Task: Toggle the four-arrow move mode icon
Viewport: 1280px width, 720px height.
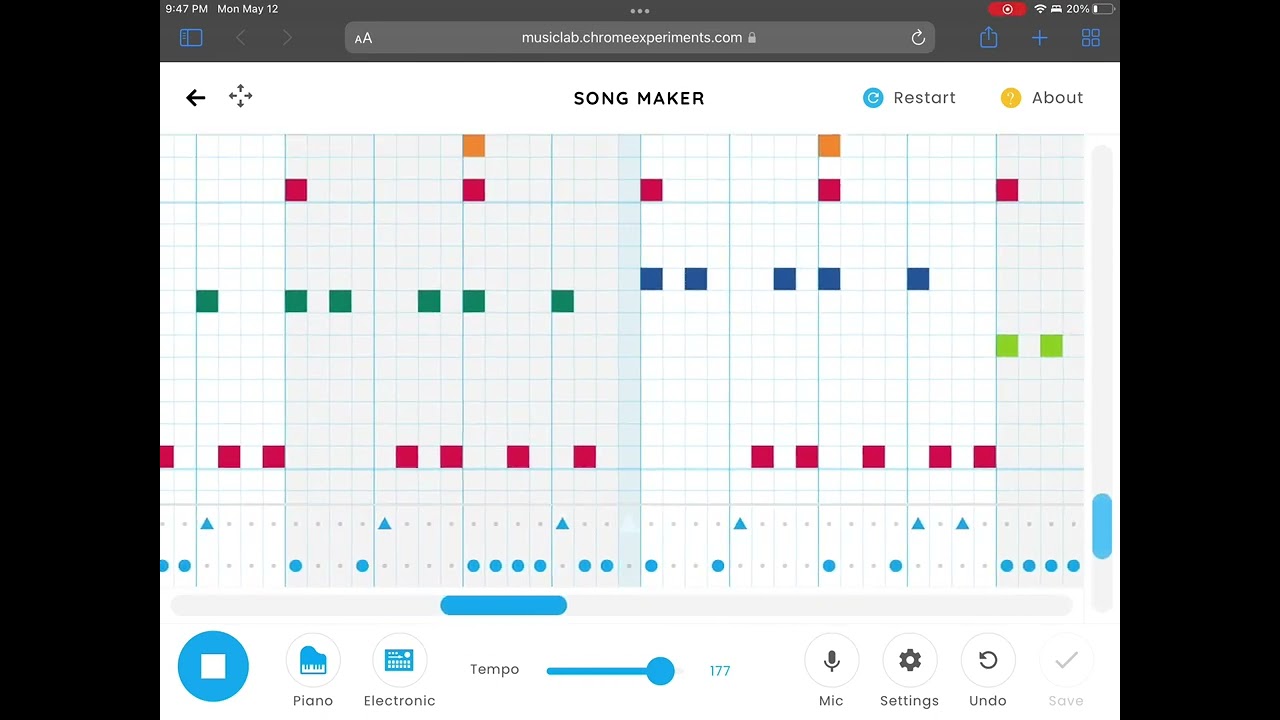Action: (240, 96)
